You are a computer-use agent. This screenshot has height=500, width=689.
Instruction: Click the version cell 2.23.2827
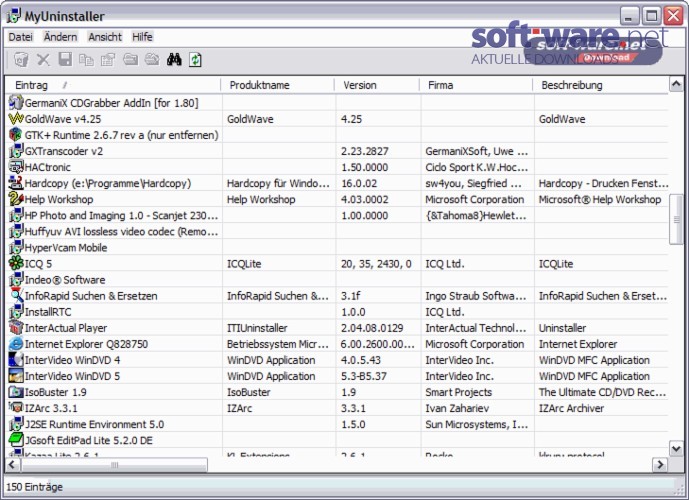point(365,151)
